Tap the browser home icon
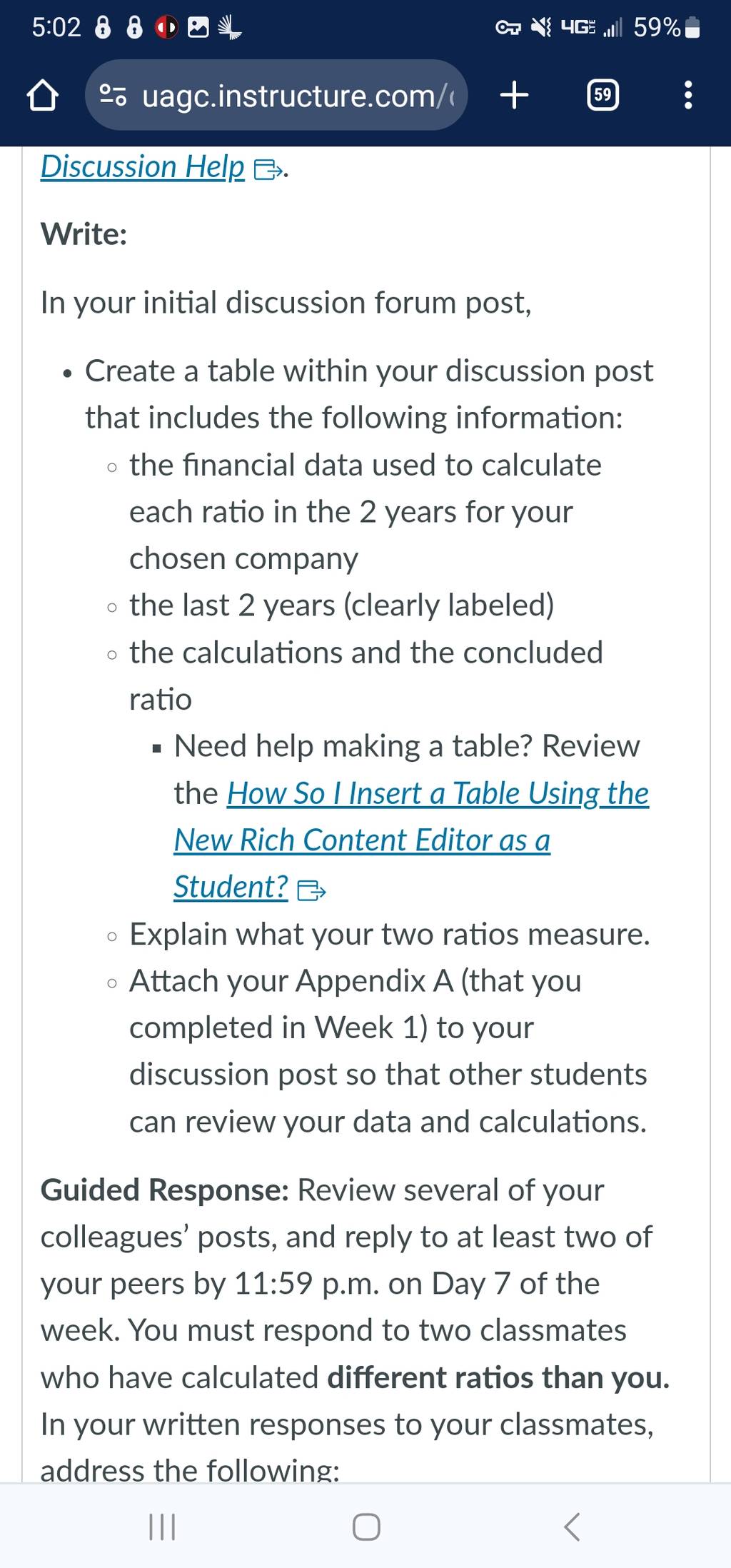Viewport: 731px width, 1568px height. pyautogui.click(x=42, y=96)
